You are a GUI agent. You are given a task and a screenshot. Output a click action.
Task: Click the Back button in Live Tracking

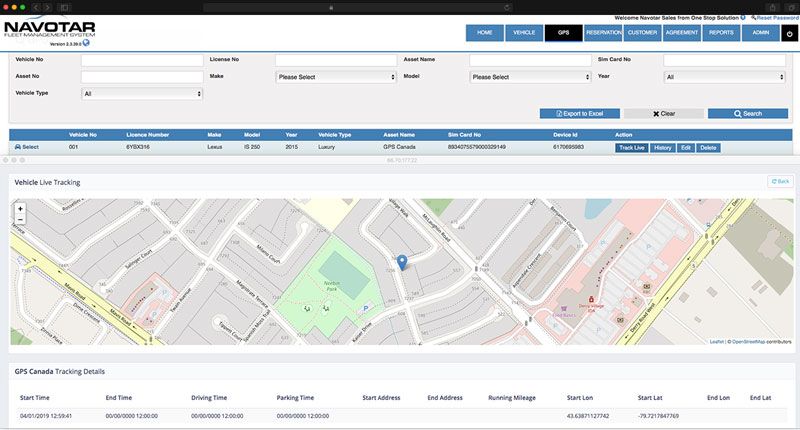pyautogui.click(x=780, y=182)
